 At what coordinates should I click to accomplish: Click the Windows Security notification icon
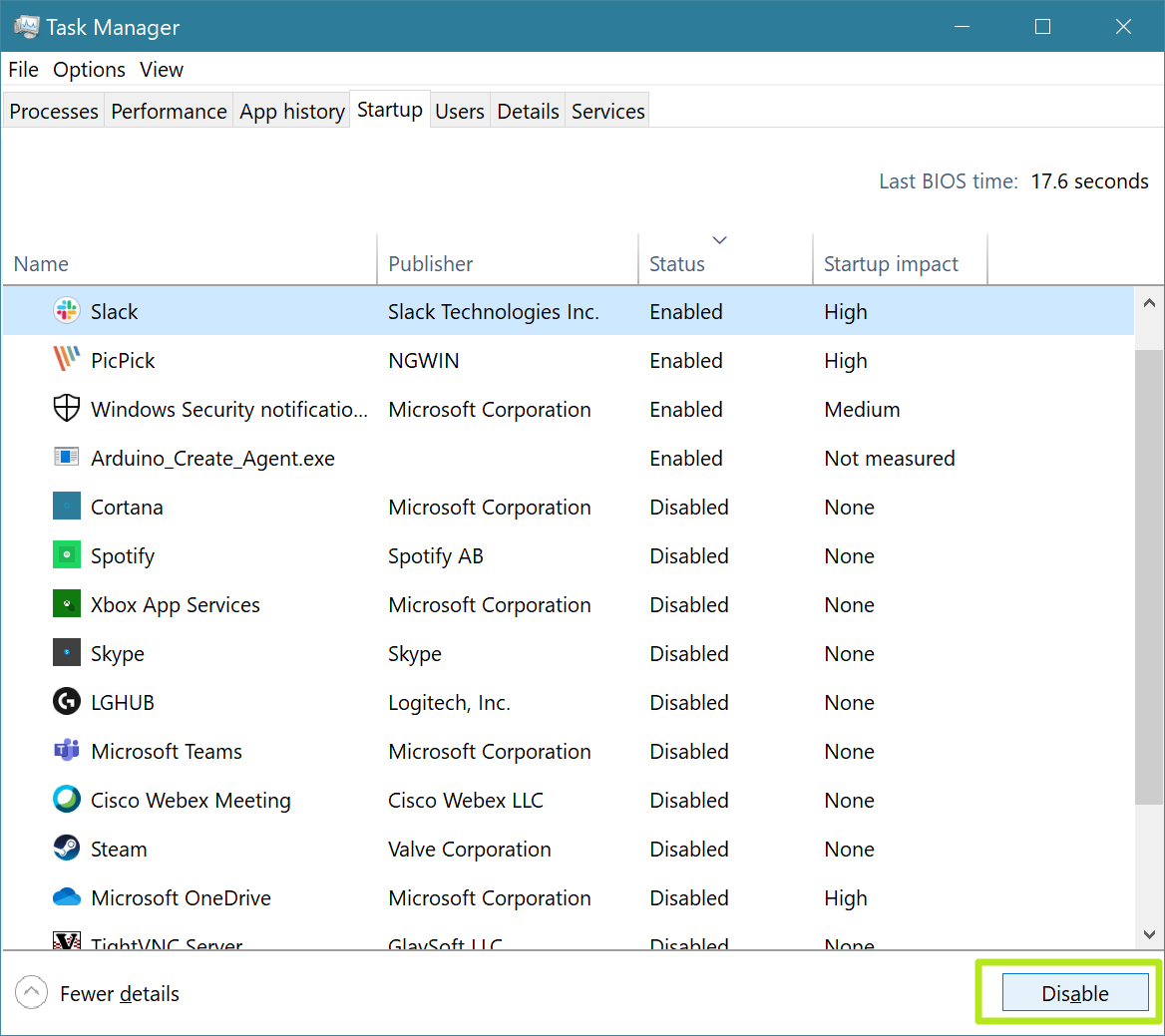tap(66, 409)
